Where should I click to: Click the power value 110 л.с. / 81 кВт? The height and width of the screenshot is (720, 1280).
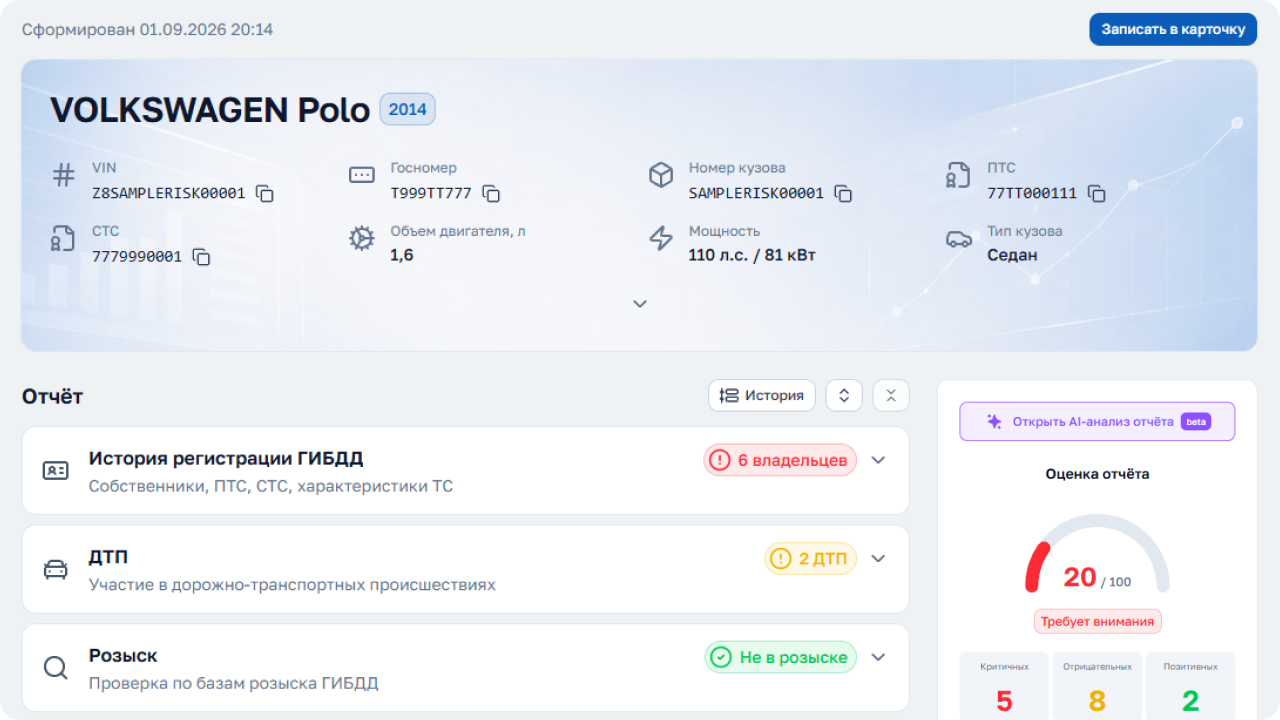[752, 255]
